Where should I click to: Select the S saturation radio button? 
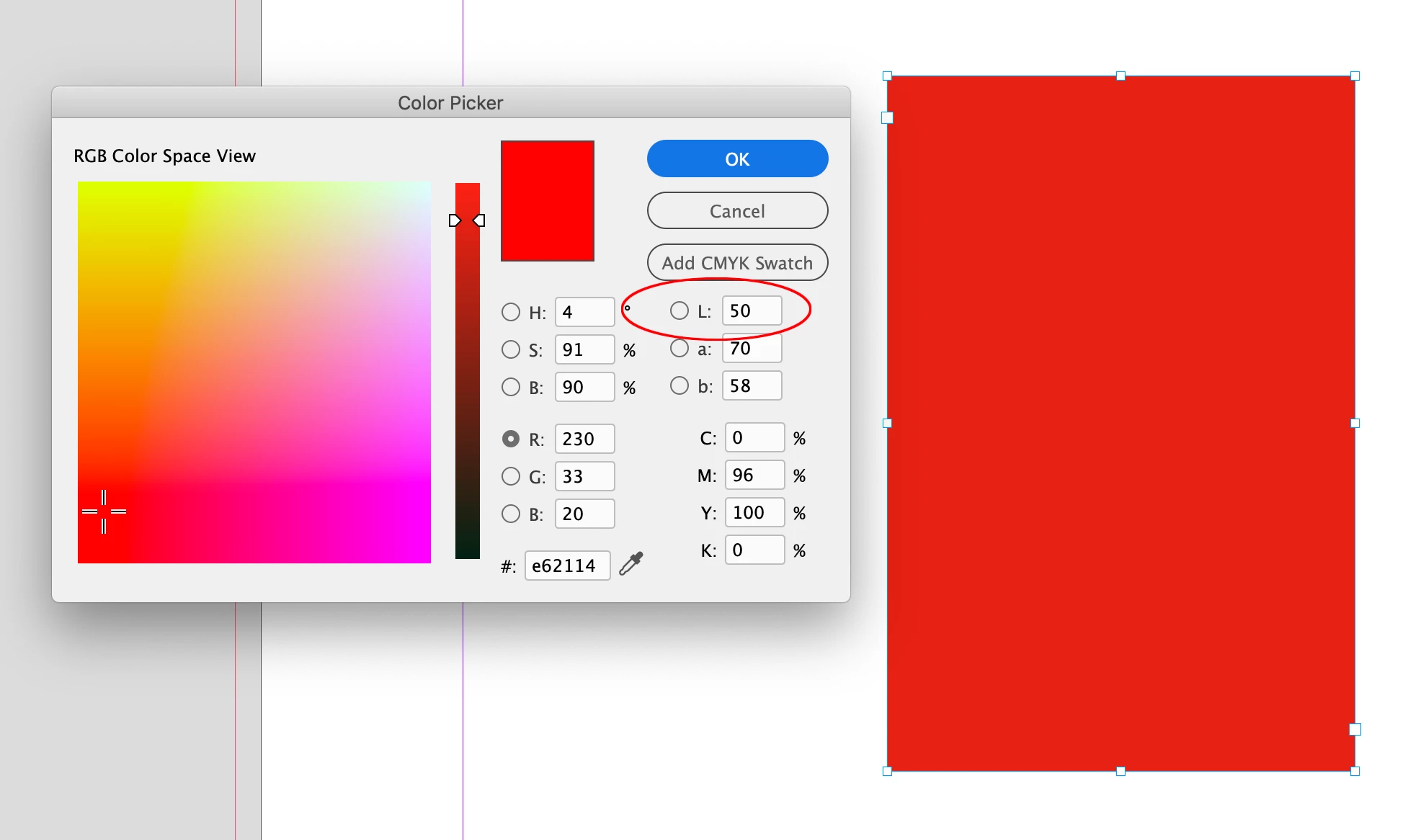tap(510, 349)
